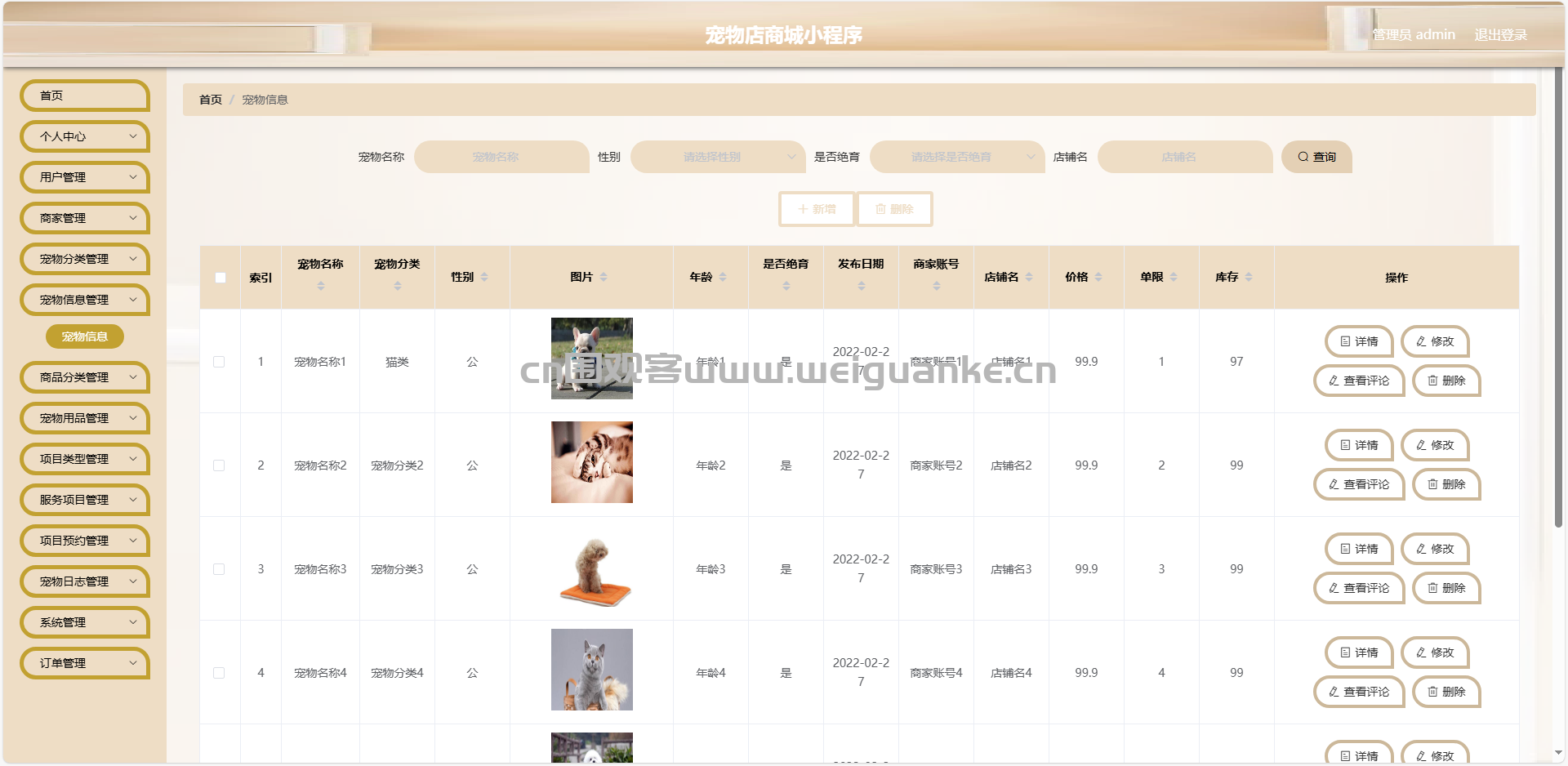Delete row 宠物名称4
Viewport: 1568px width, 766px height.
pos(1446,692)
